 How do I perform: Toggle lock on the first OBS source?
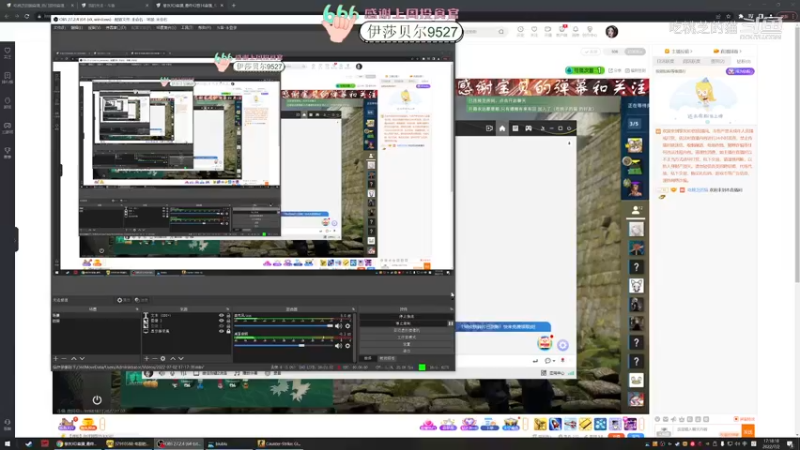tap(228, 315)
